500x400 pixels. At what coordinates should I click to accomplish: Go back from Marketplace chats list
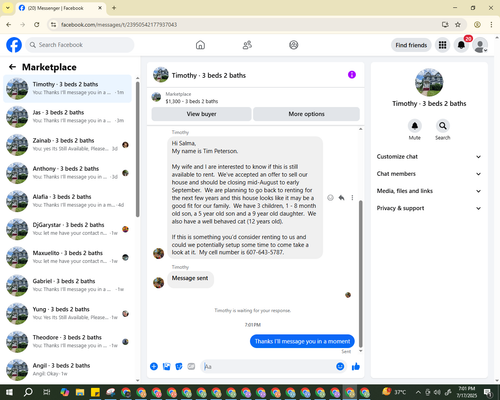[12, 67]
